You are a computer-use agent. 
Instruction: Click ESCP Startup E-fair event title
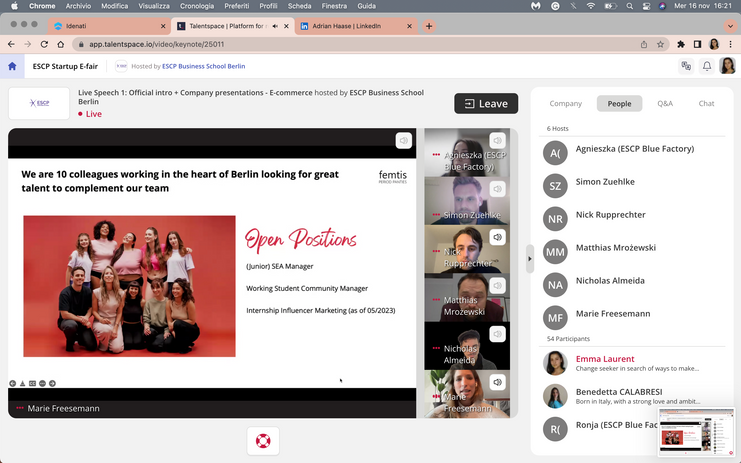coord(65,66)
